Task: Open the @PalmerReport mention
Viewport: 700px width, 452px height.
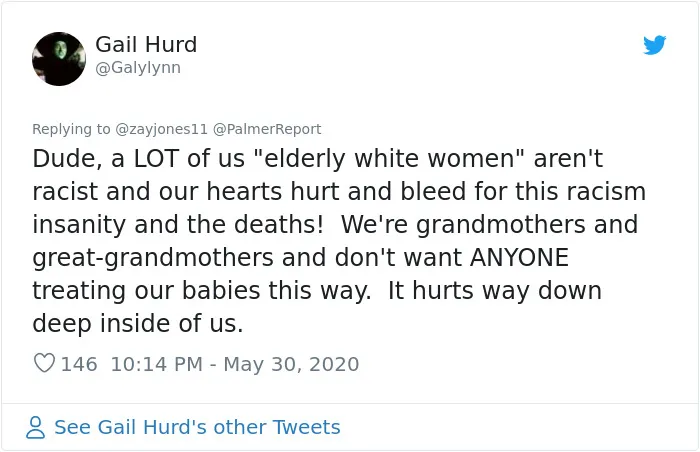Action: click(267, 129)
